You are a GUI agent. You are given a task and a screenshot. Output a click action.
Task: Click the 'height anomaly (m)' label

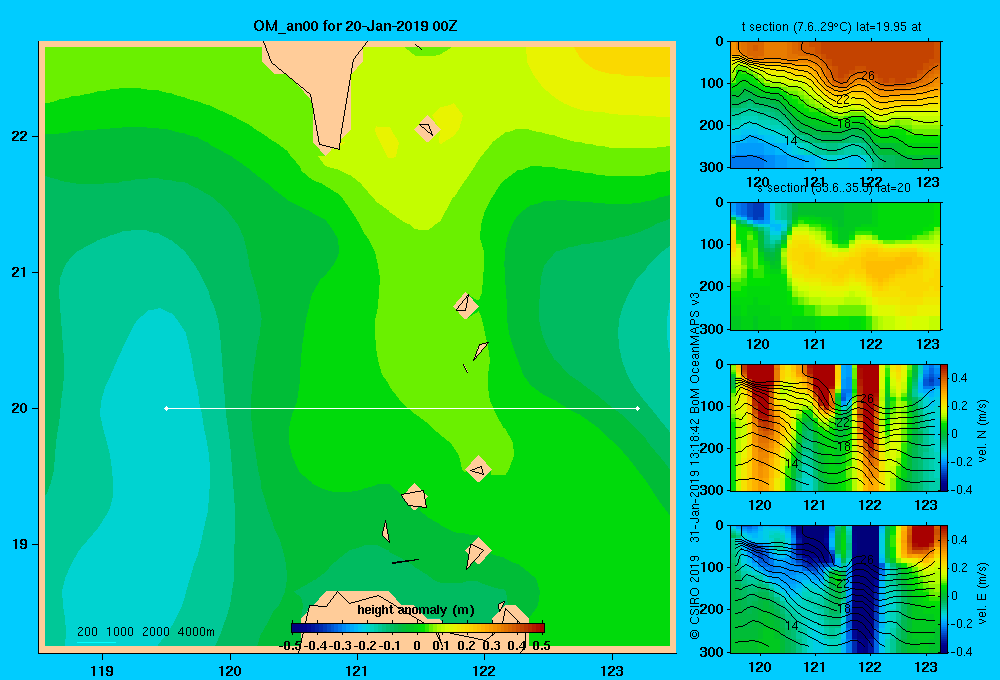(416, 610)
